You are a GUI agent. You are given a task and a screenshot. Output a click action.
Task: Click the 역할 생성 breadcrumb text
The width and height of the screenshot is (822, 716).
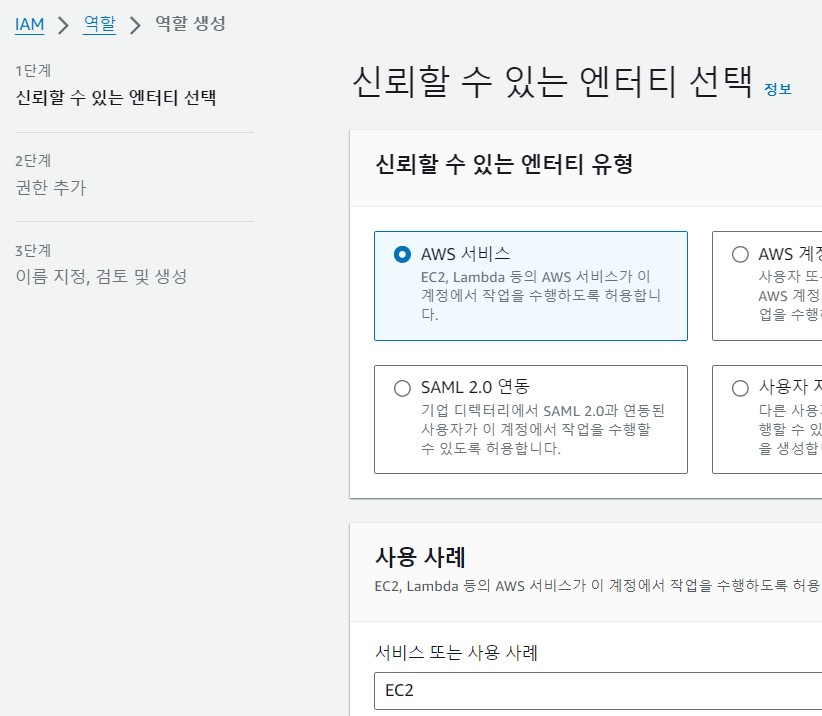click(190, 24)
